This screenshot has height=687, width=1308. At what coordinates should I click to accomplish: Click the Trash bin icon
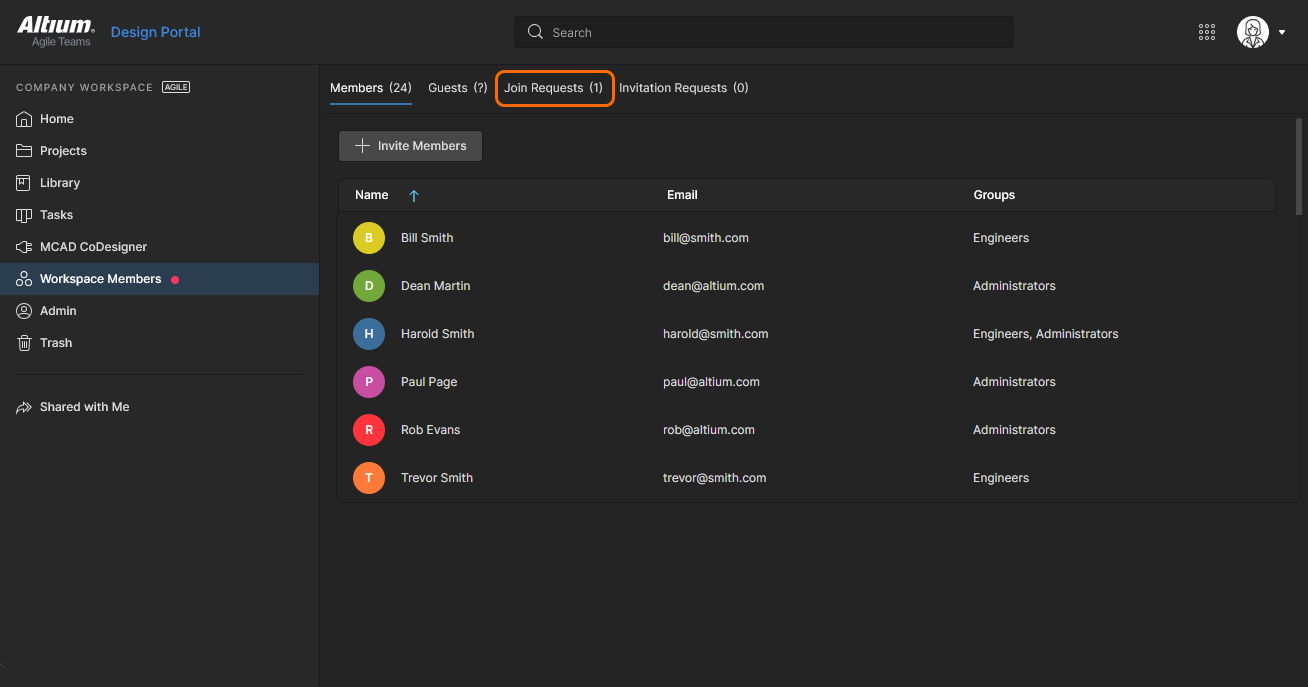pos(24,343)
